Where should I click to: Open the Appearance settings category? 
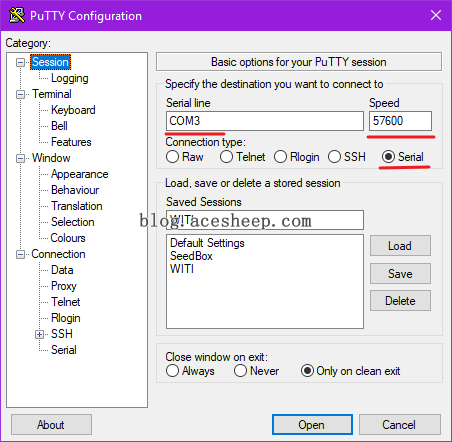pos(79,174)
